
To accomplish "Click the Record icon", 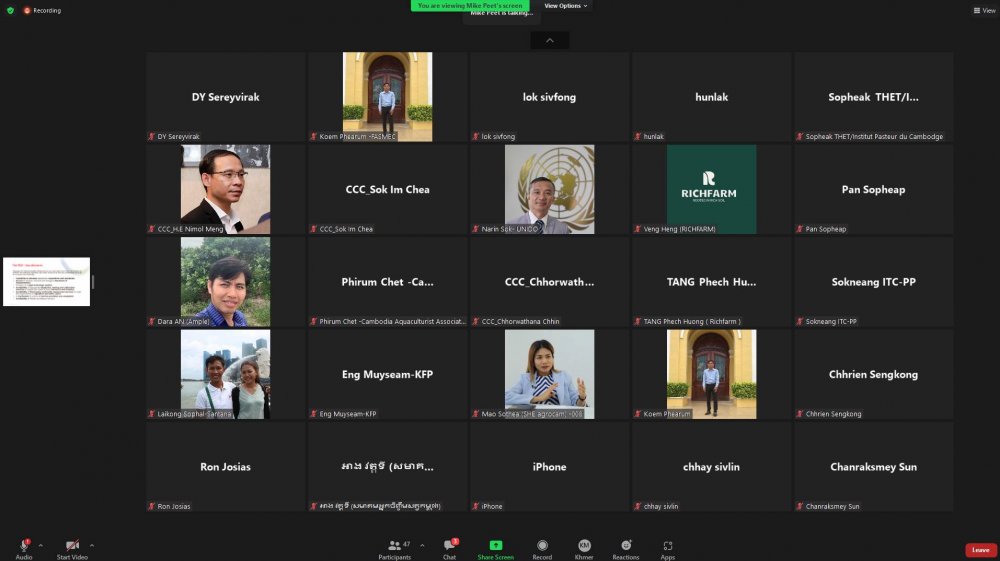I will [542, 545].
